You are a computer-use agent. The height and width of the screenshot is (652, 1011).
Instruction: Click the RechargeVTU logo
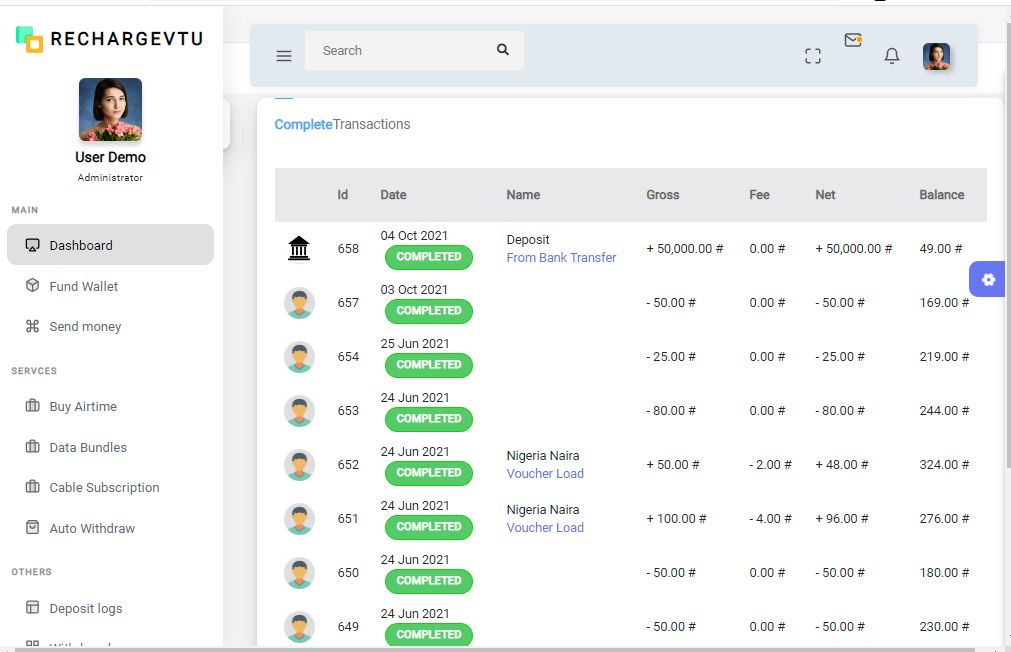coord(110,39)
